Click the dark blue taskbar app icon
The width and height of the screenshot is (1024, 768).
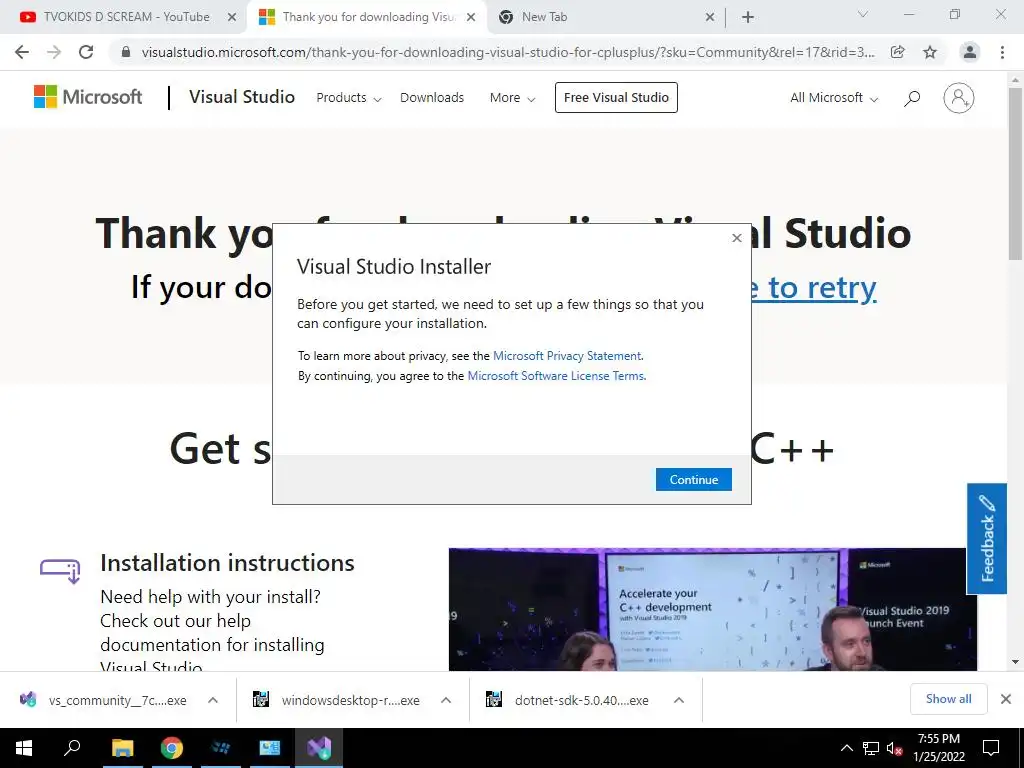click(x=221, y=748)
